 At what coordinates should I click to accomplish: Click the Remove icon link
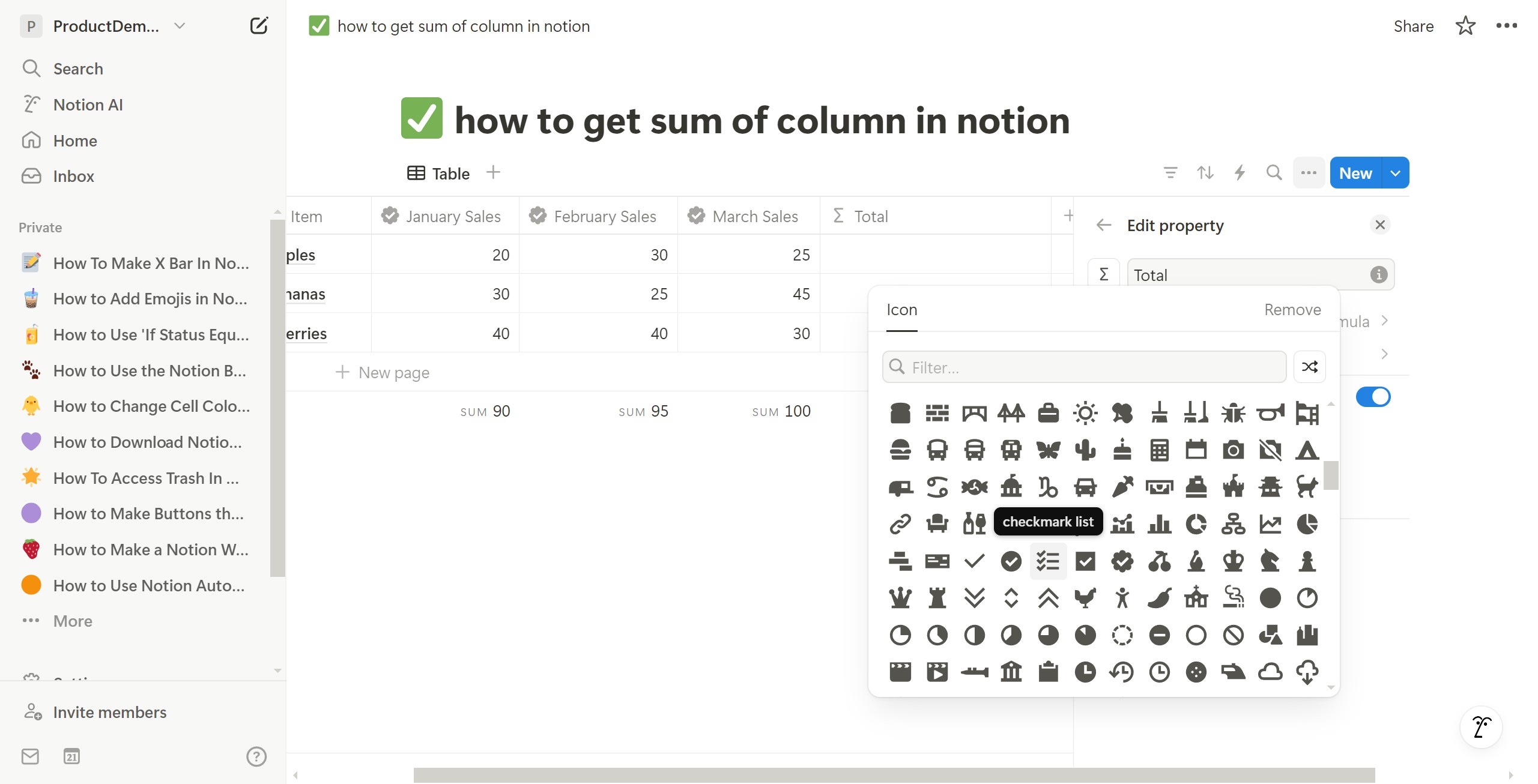click(x=1292, y=310)
